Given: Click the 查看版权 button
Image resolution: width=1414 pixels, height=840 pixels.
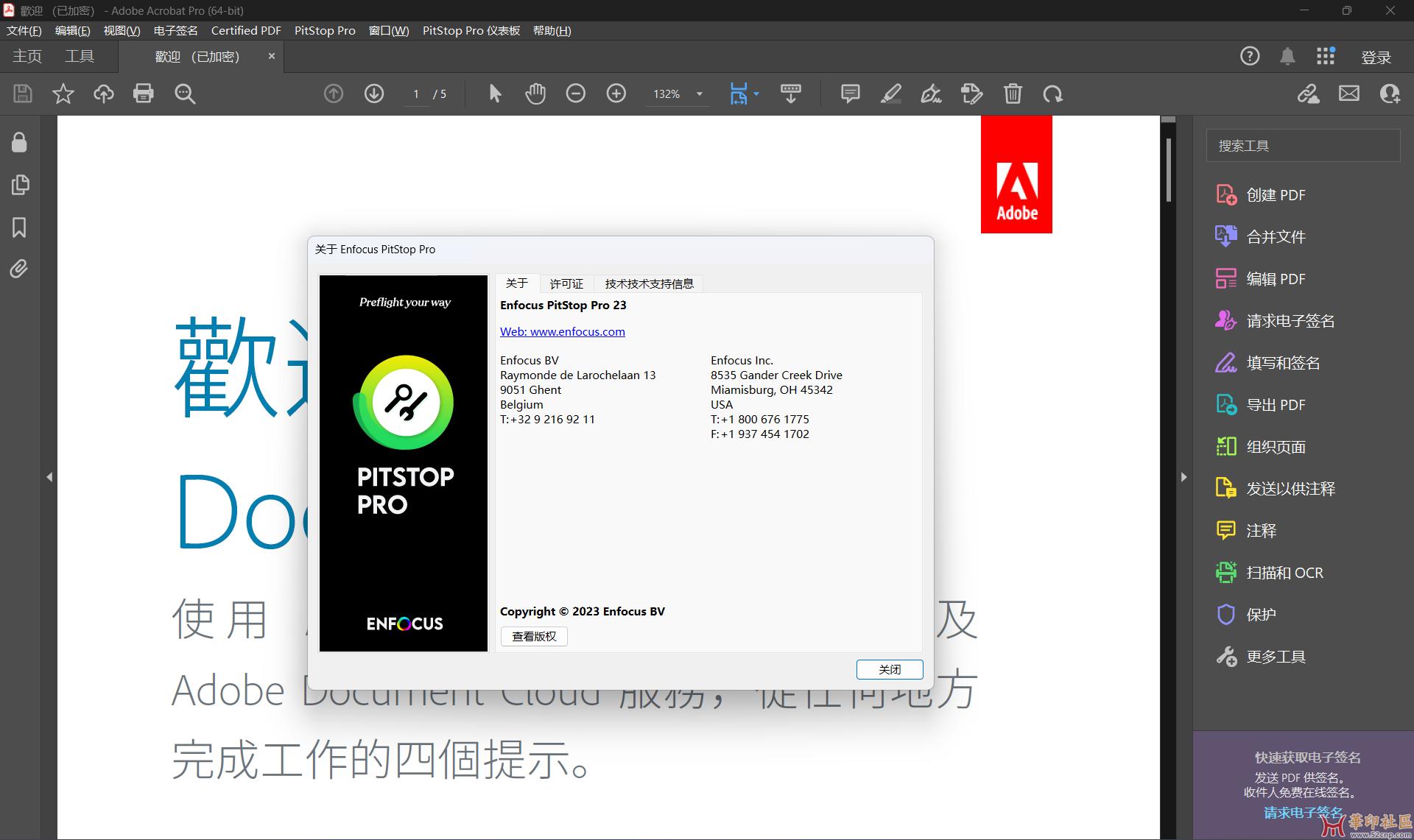Looking at the screenshot, I should pyautogui.click(x=534, y=636).
